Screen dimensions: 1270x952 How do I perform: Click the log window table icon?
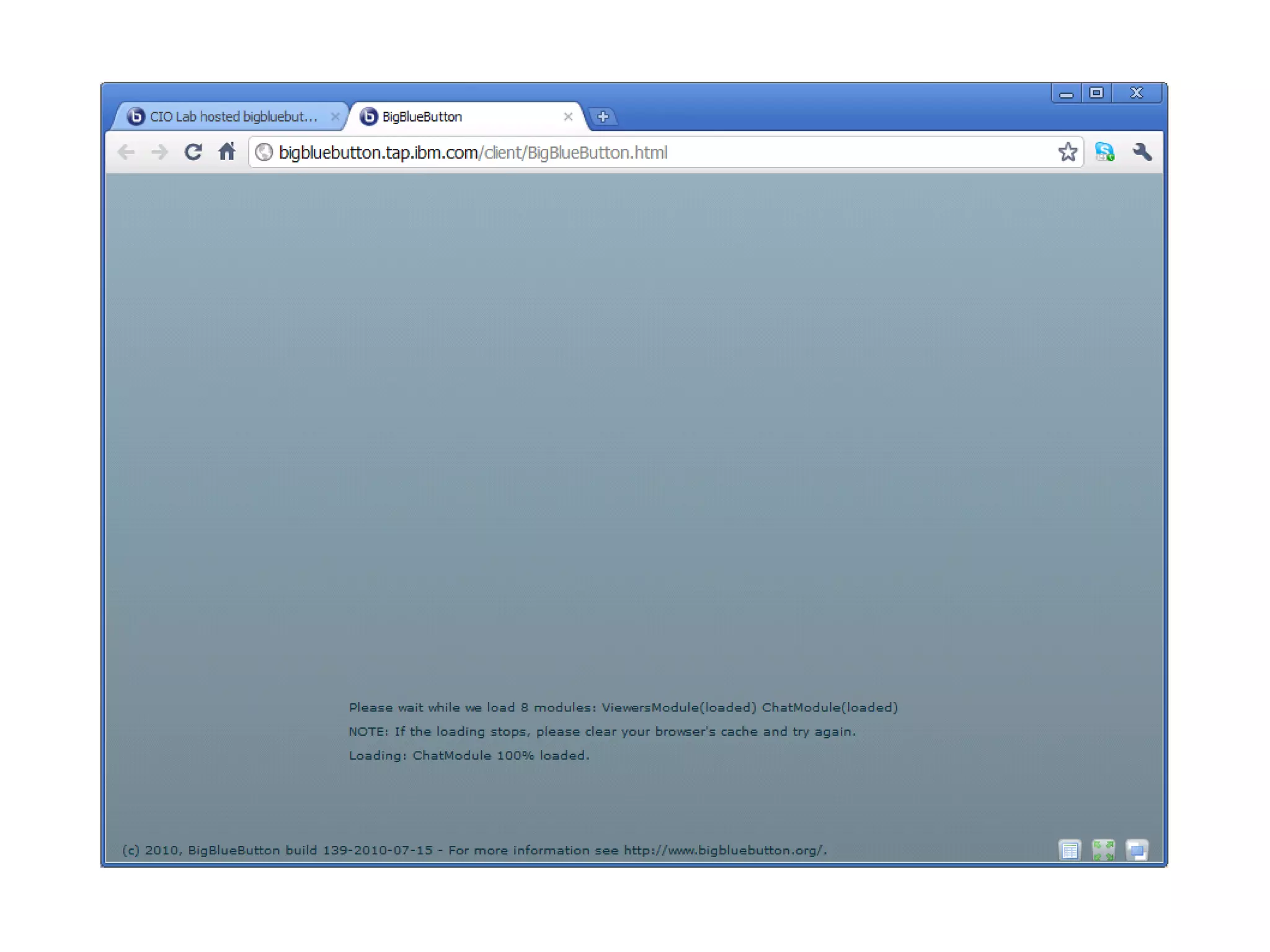click(x=1070, y=850)
